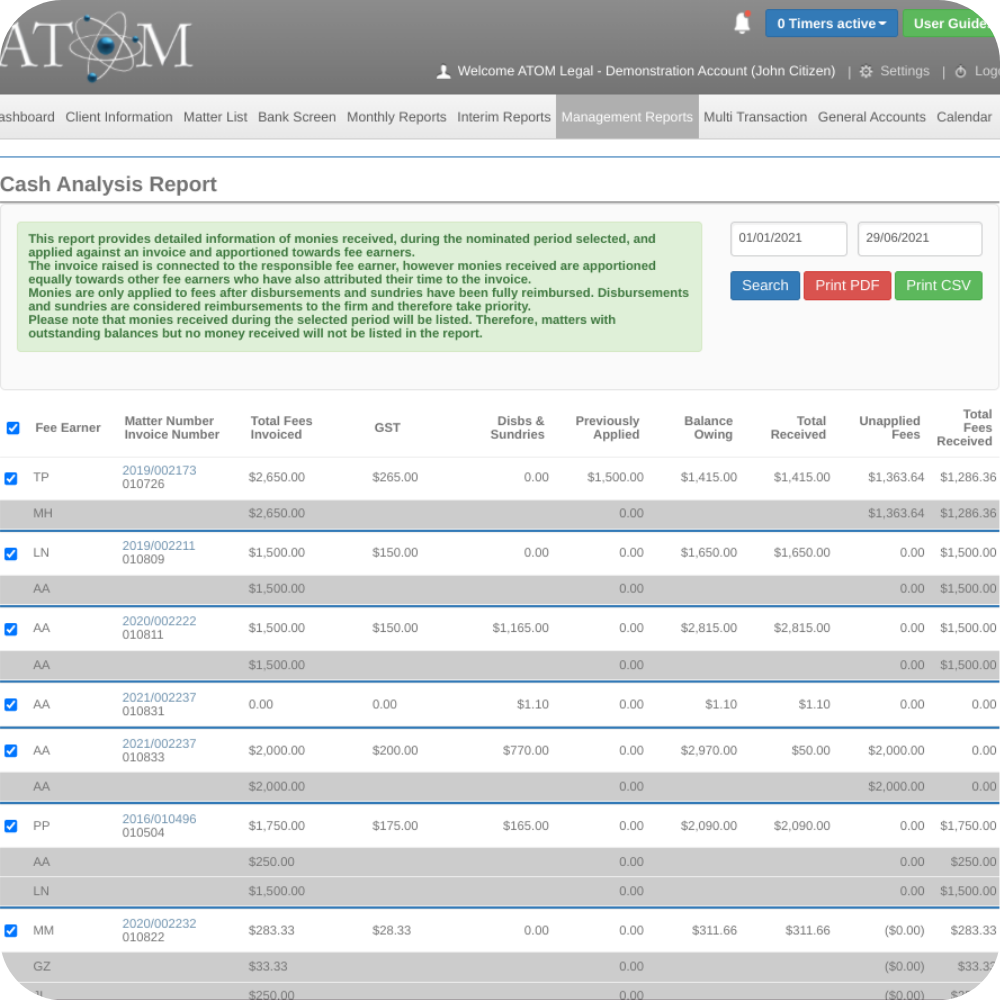Expand the 0 Timers active dropdown
This screenshot has height=1000, width=1000.
(x=831, y=23)
